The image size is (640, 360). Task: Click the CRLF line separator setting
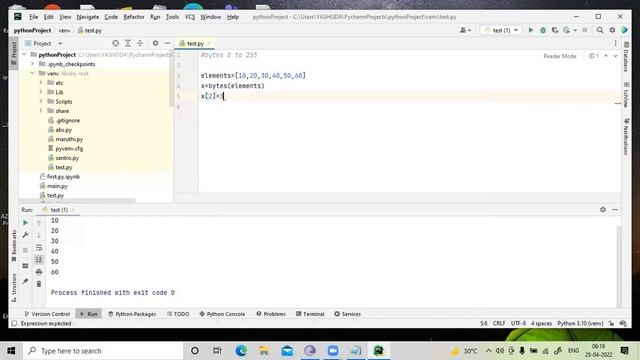(499, 323)
